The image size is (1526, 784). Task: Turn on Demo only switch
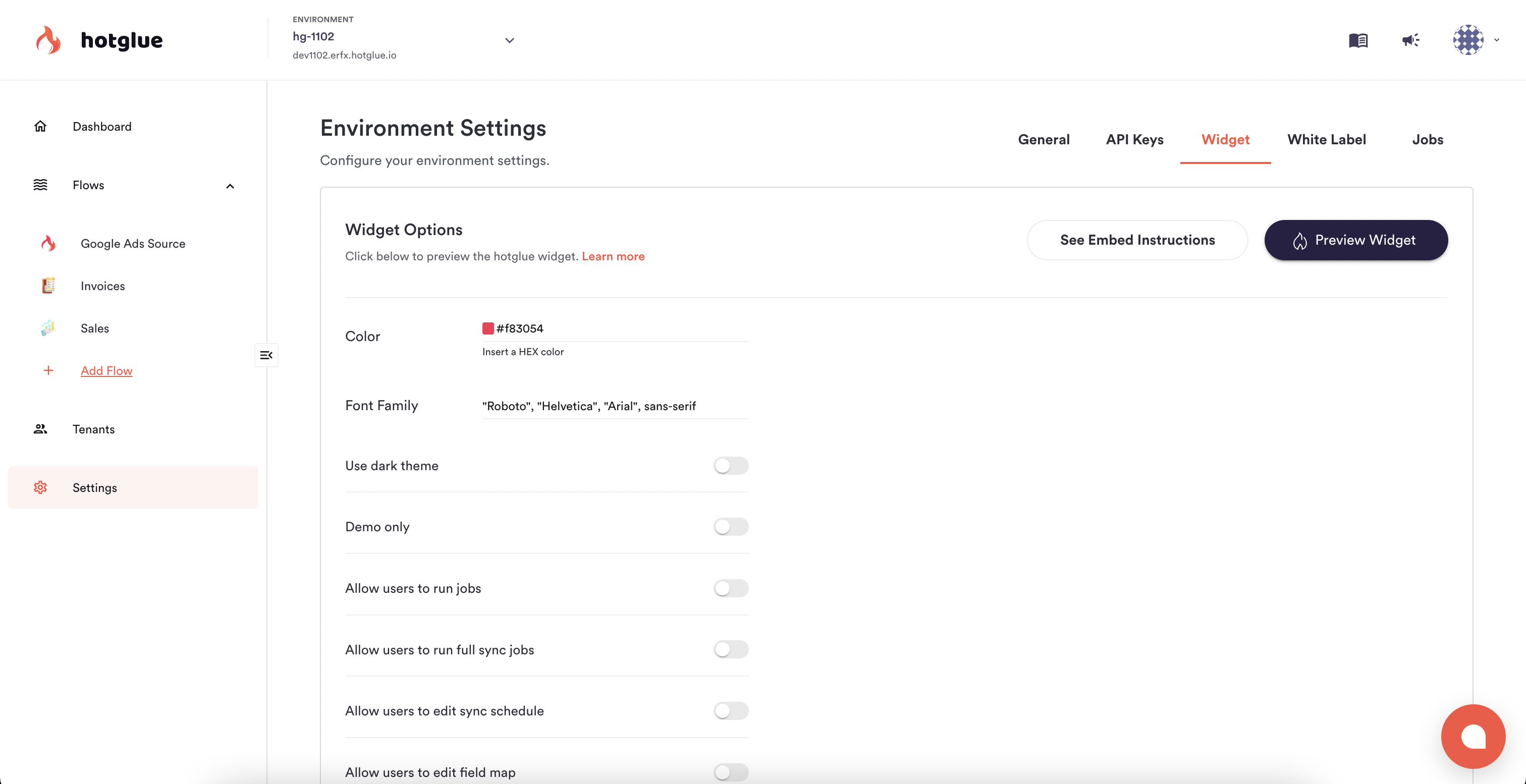(730, 527)
